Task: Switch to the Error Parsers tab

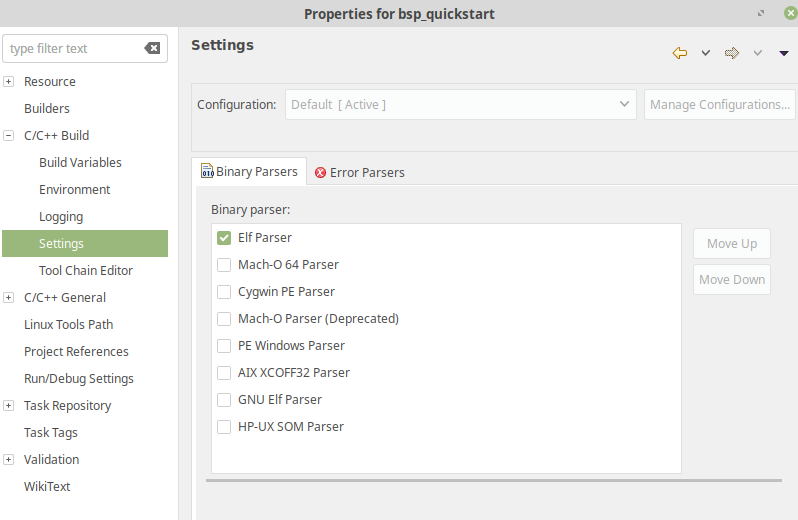Action: [x=360, y=172]
